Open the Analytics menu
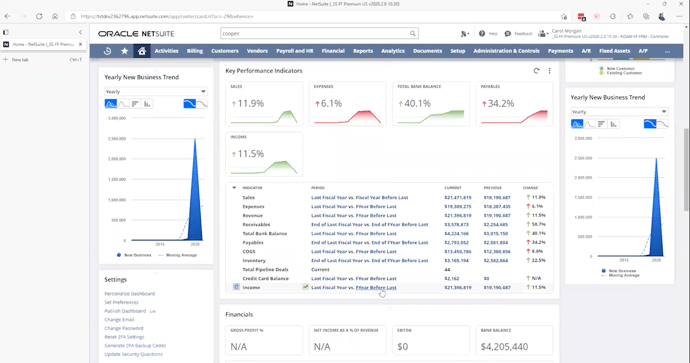690x363 pixels. (393, 51)
